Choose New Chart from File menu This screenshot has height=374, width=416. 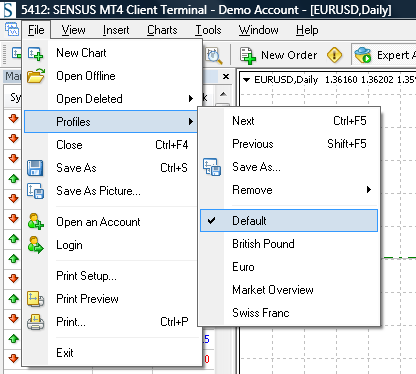[x=113, y=53]
